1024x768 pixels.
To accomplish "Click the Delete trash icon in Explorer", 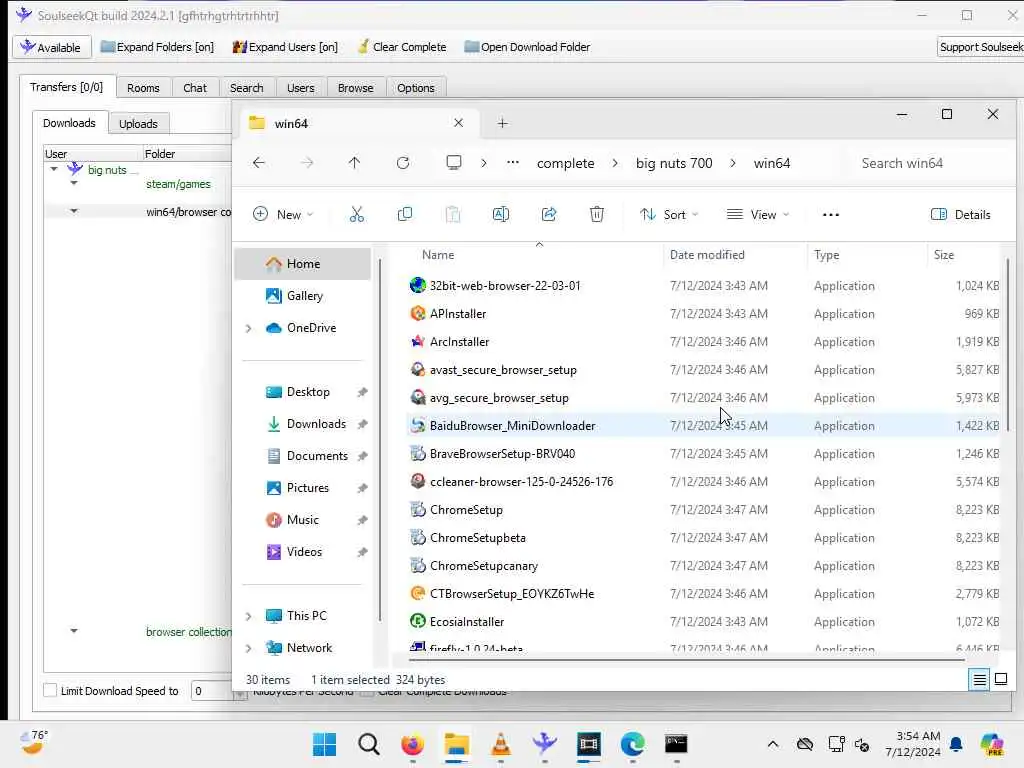I will point(596,214).
